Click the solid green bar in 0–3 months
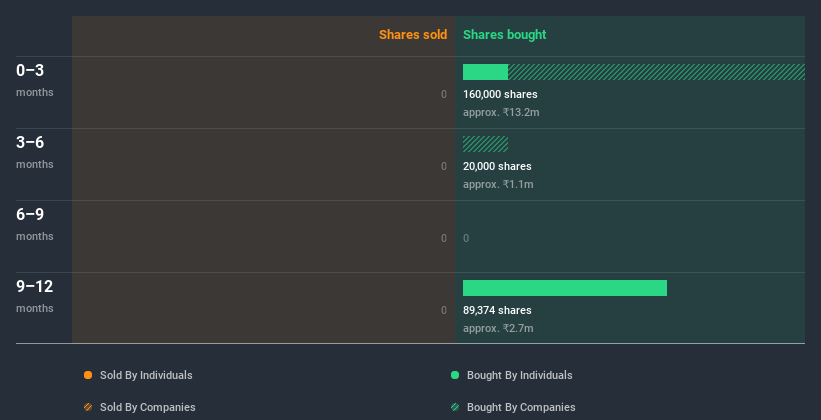821x420 pixels. (x=485, y=72)
